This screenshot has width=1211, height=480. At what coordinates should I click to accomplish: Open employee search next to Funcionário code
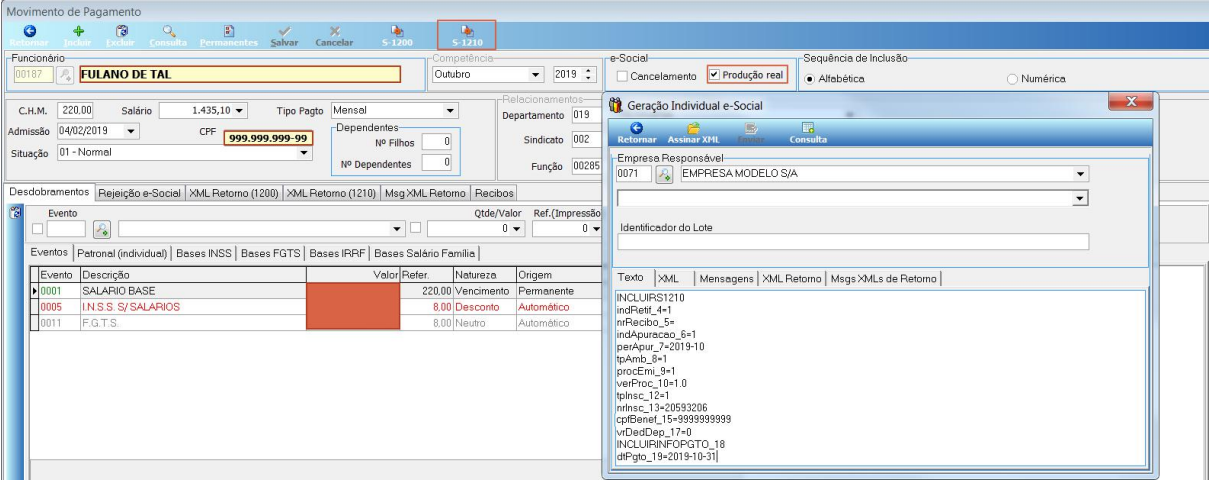click(63, 75)
